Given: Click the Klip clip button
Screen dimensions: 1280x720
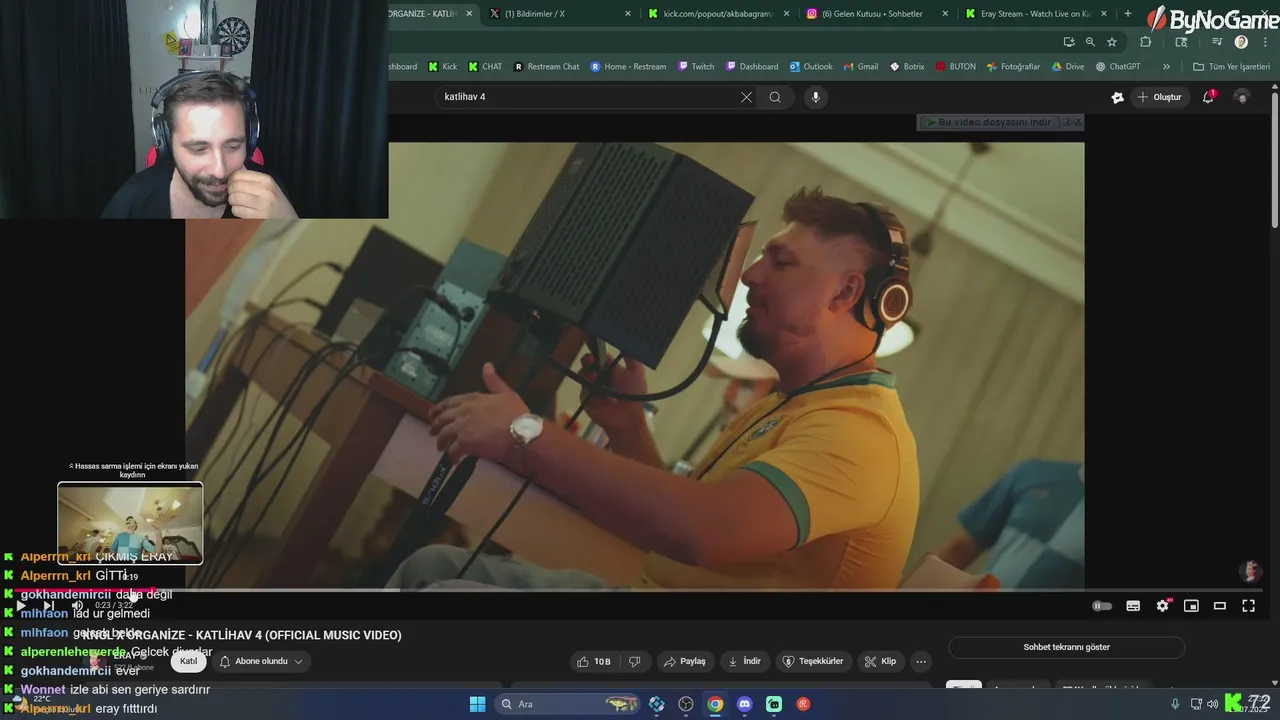Looking at the screenshot, I should point(881,661).
